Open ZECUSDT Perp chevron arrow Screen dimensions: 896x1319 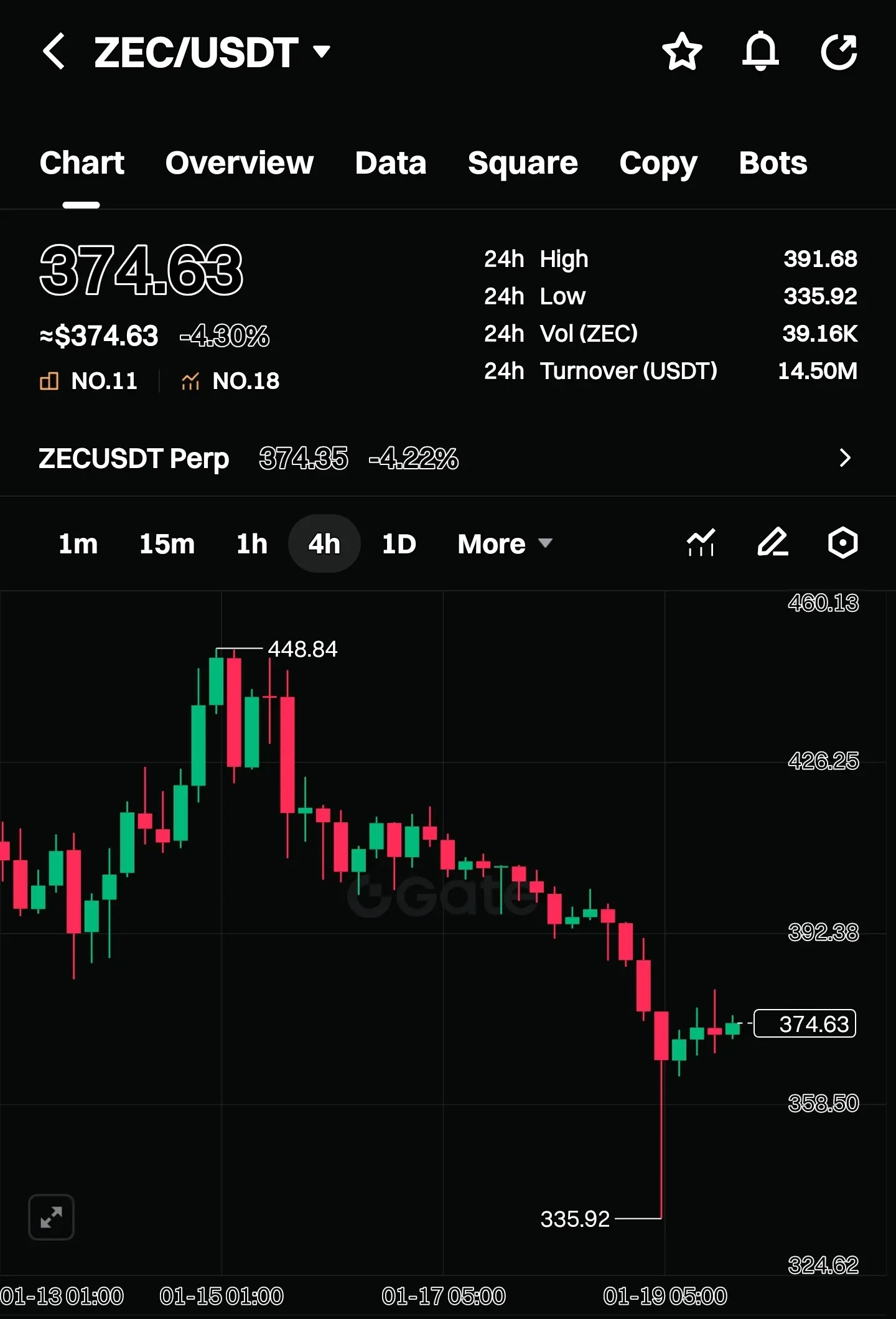[844, 458]
